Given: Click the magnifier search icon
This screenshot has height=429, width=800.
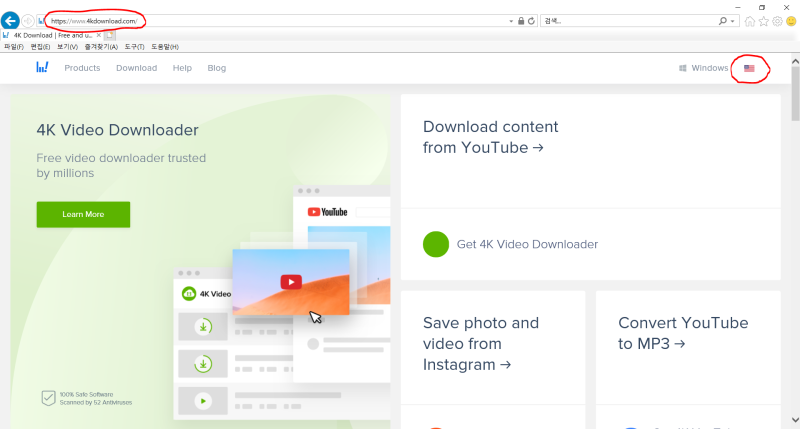Looking at the screenshot, I should pyautogui.click(x=722, y=21).
